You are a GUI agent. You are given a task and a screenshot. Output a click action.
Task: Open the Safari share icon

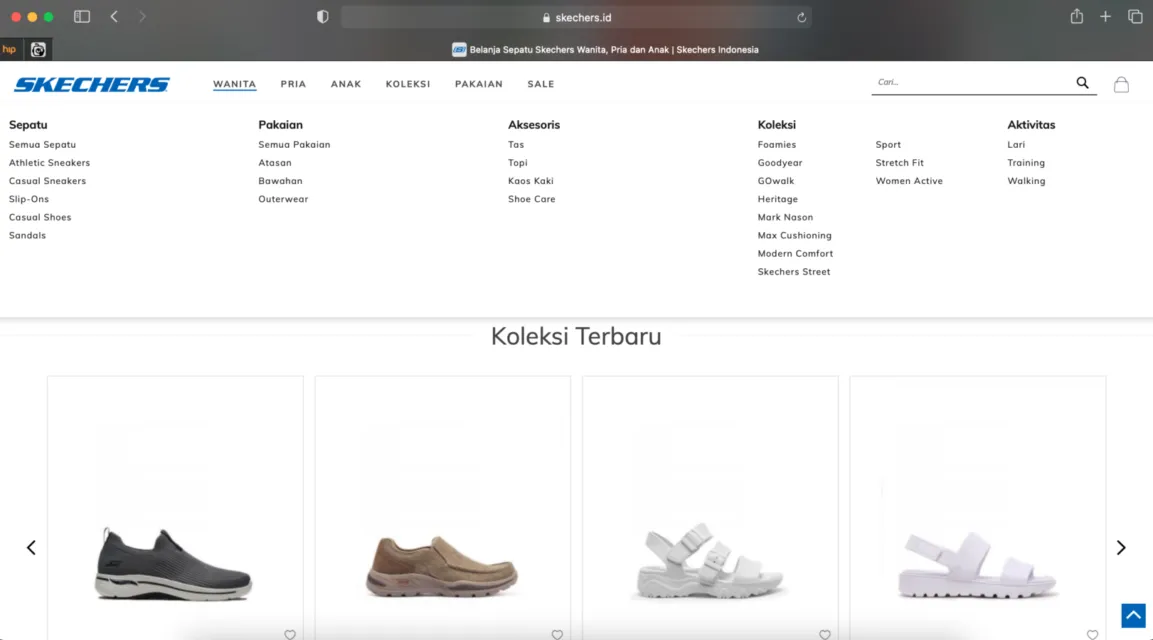coord(1077,16)
